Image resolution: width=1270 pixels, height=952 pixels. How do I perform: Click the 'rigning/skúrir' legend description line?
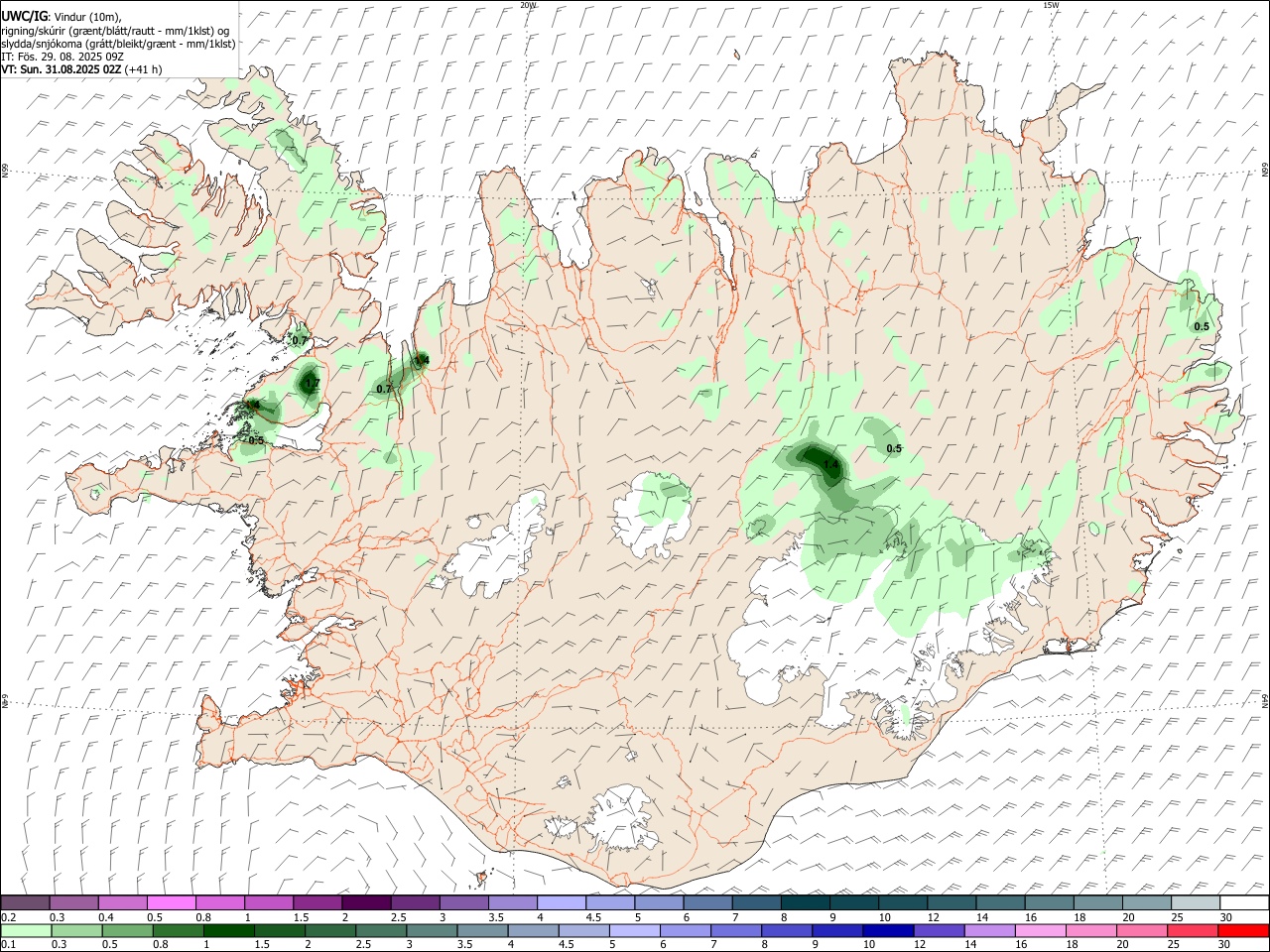pos(115,31)
